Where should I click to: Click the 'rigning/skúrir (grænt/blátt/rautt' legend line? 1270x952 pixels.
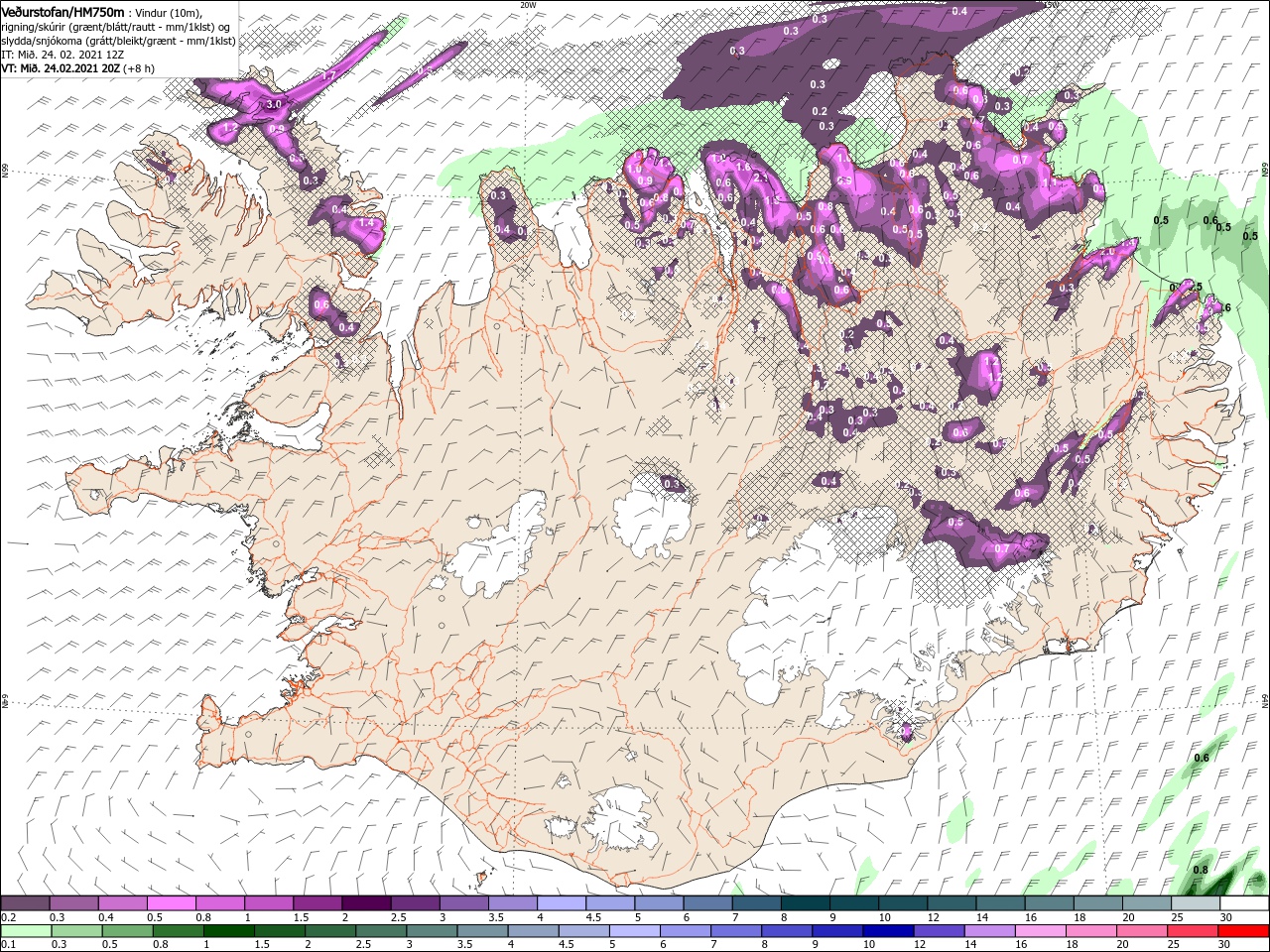(x=115, y=26)
